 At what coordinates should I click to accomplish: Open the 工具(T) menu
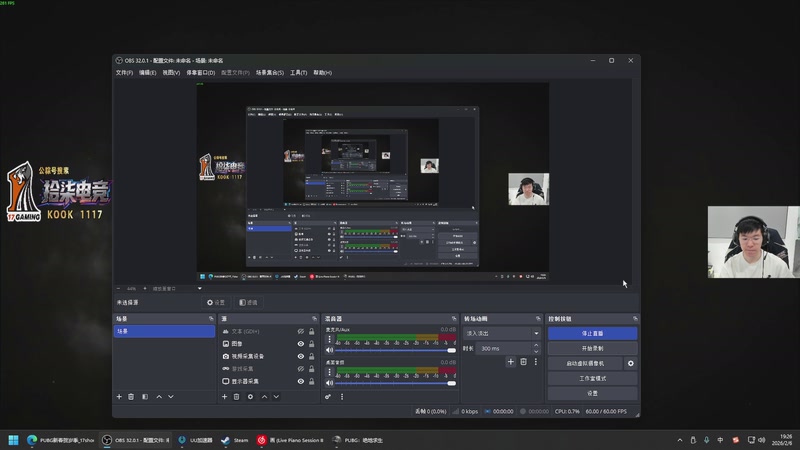pyautogui.click(x=298, y=72)
